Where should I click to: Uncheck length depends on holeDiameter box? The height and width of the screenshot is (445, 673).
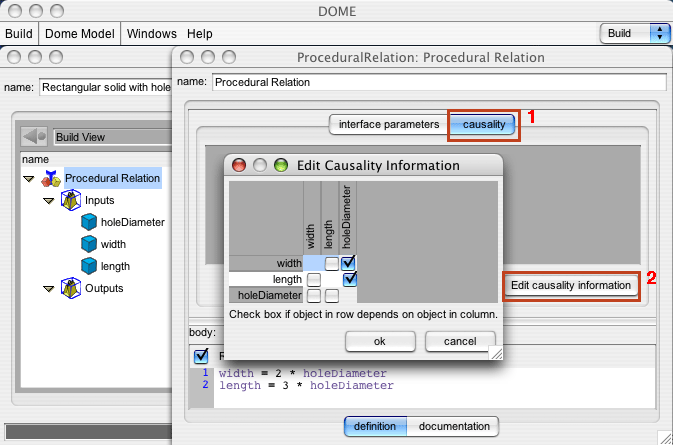pos(350,279)
